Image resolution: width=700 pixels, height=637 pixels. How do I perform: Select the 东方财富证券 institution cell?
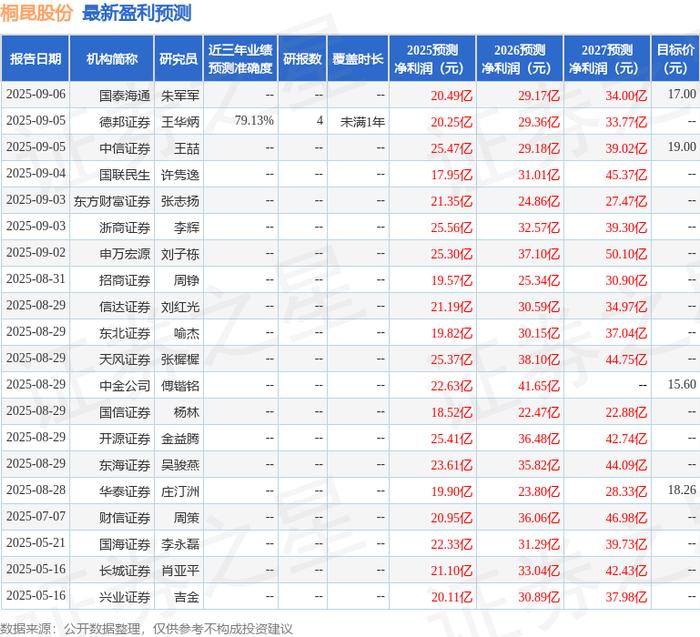112,201
